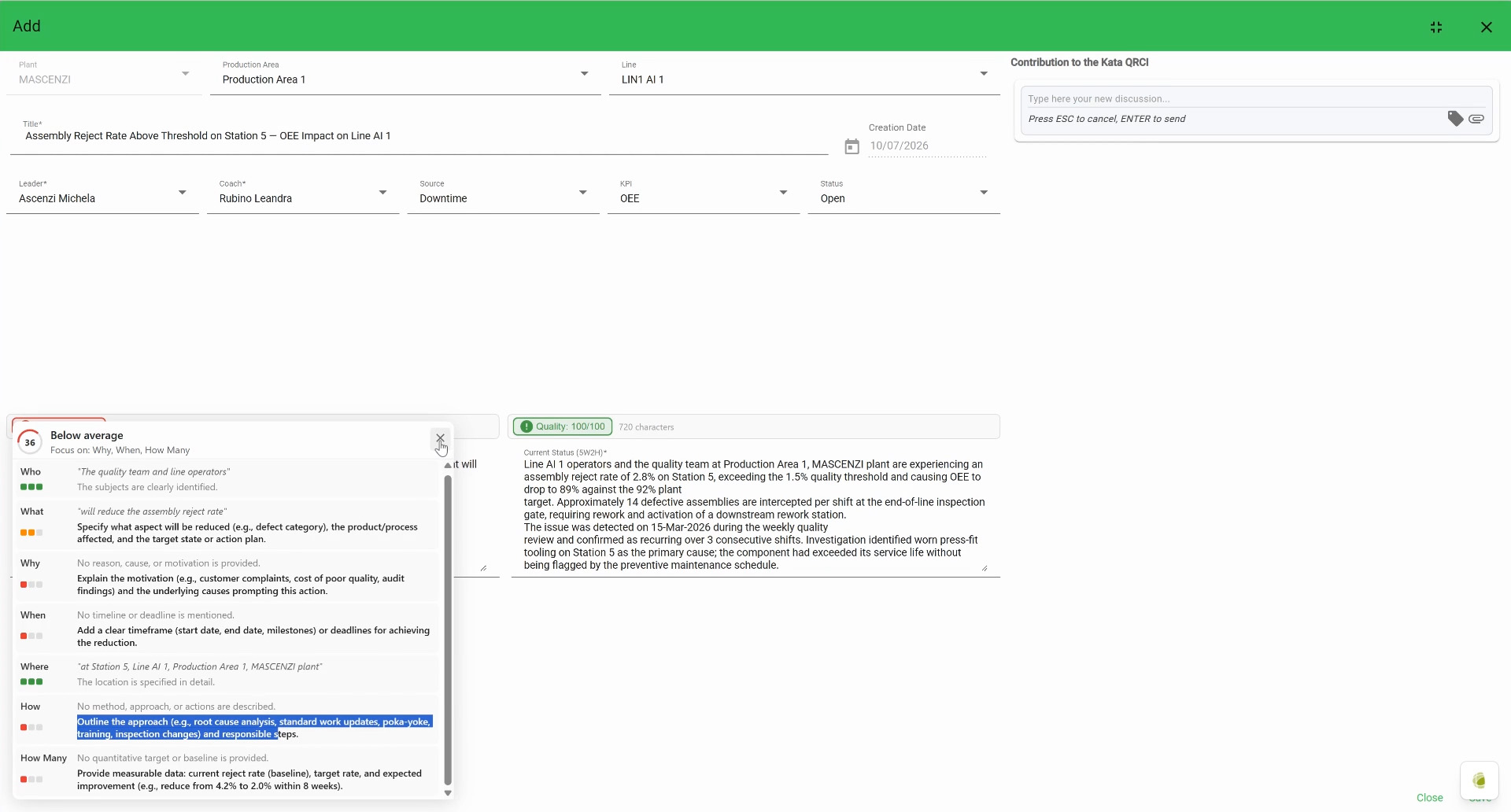Click the How Many rating indicator dots
Viewport: 1511px width, 812px height.
pyautogui.click(x=32, y=780)
